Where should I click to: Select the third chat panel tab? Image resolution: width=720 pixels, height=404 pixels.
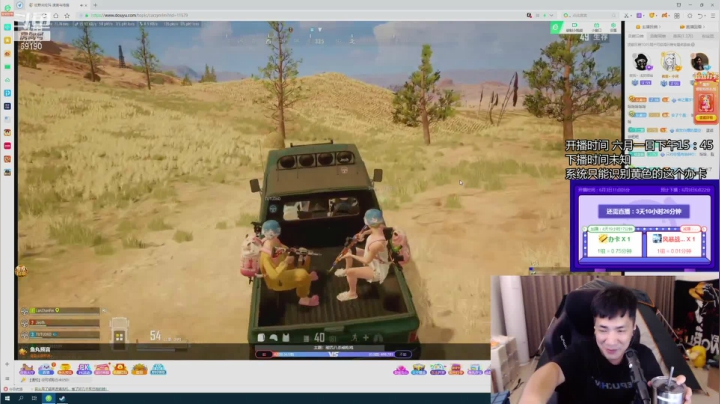point(683,36)
